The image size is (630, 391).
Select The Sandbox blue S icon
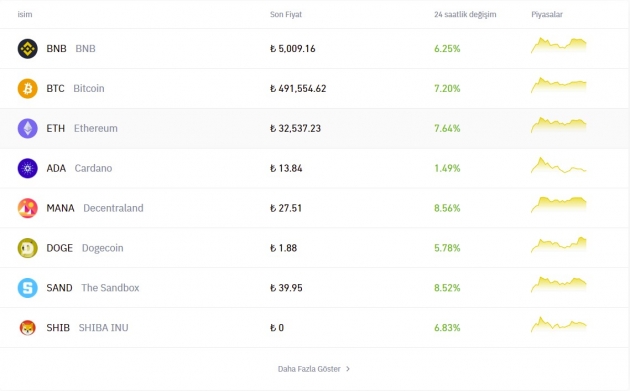point(27,288)
